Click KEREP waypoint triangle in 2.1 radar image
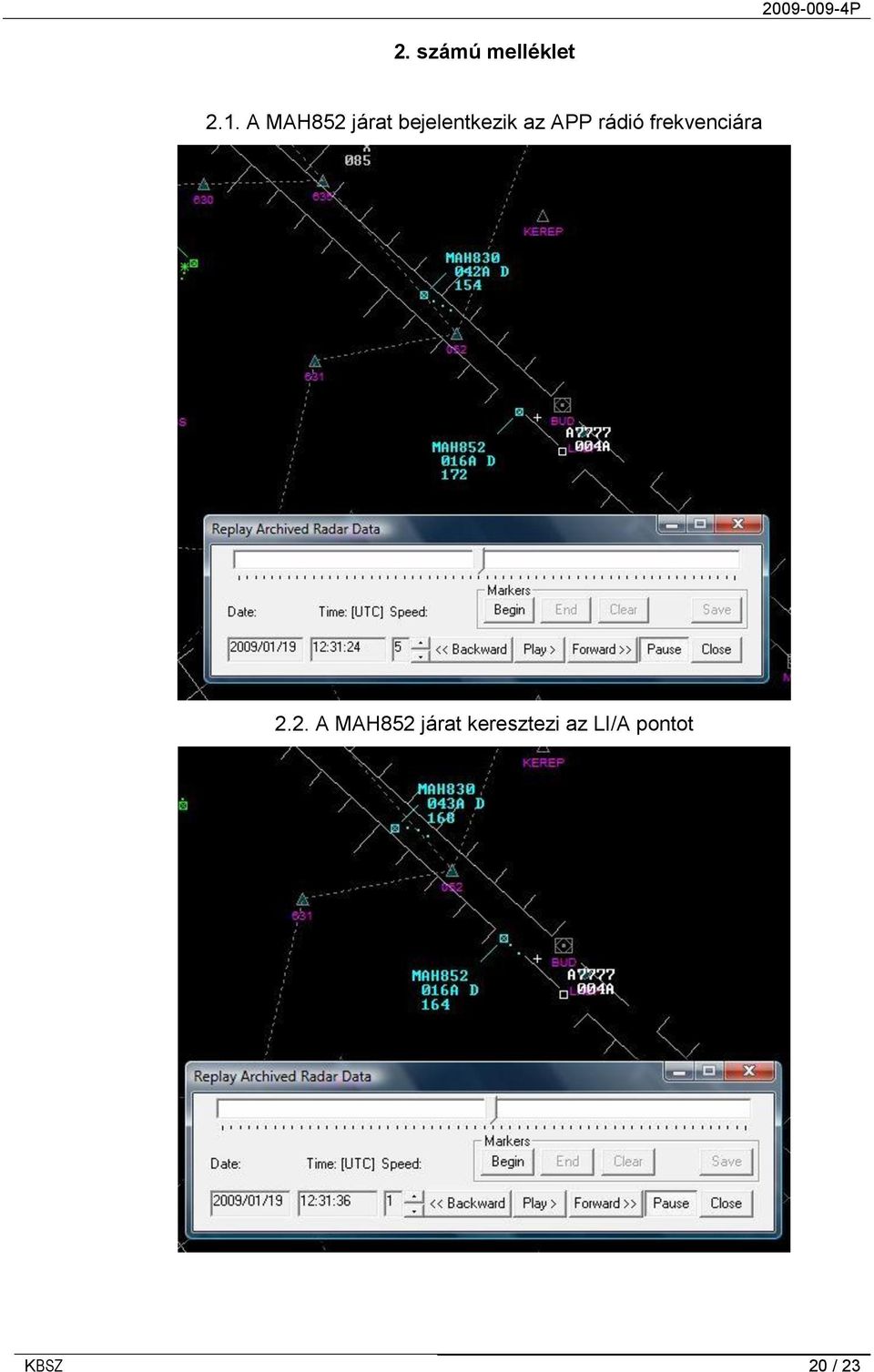Viewport: 874px width, 1372px height. [x=543, y=217]
